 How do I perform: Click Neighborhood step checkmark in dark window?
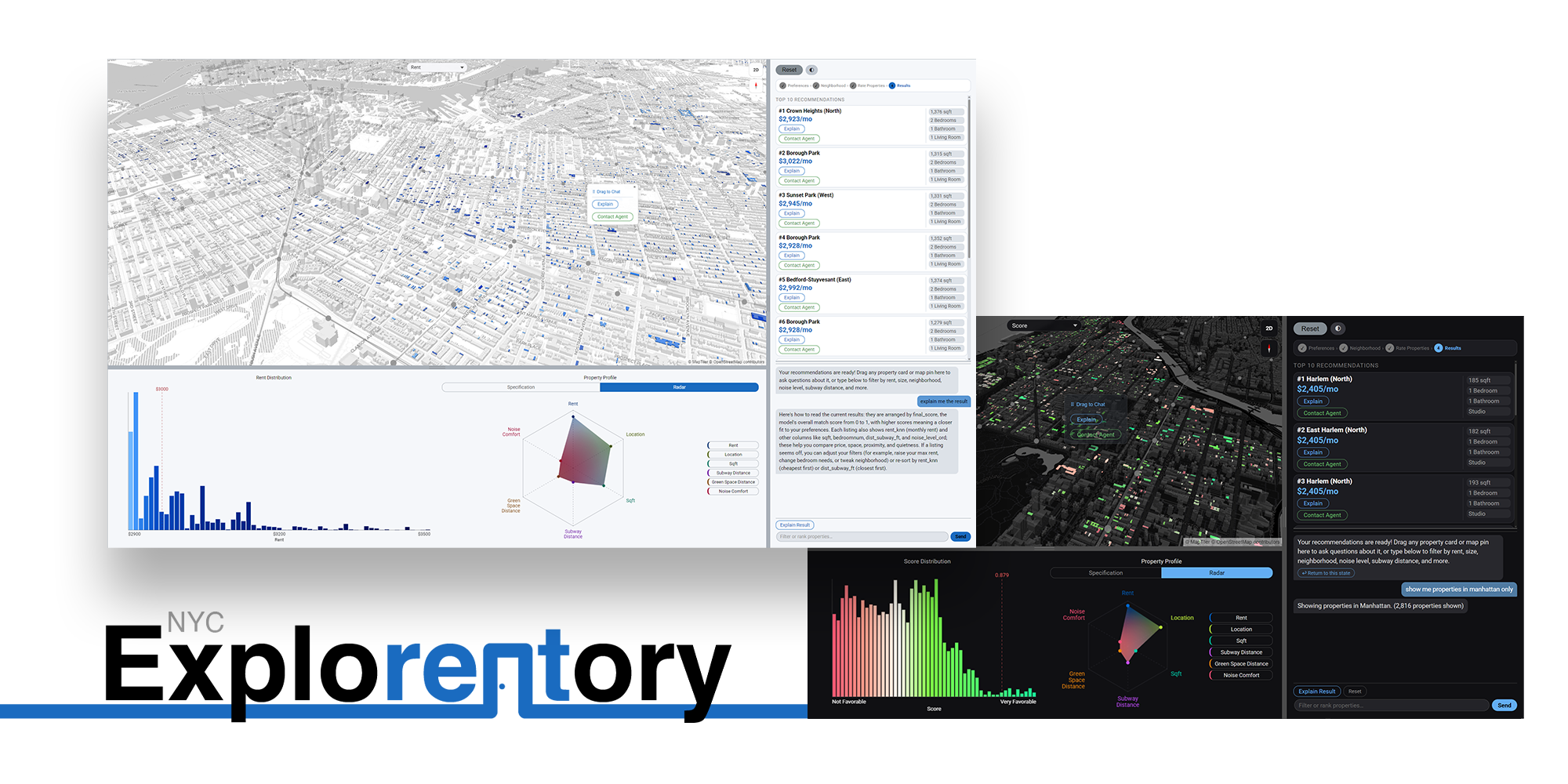click(1343, 348)
